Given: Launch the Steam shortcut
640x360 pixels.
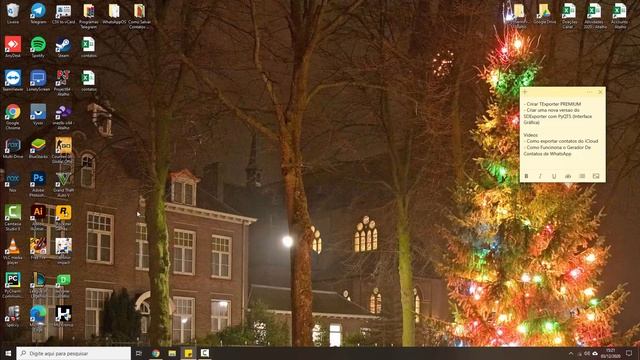Looking at the screenshot, I should tap(63, 47).
